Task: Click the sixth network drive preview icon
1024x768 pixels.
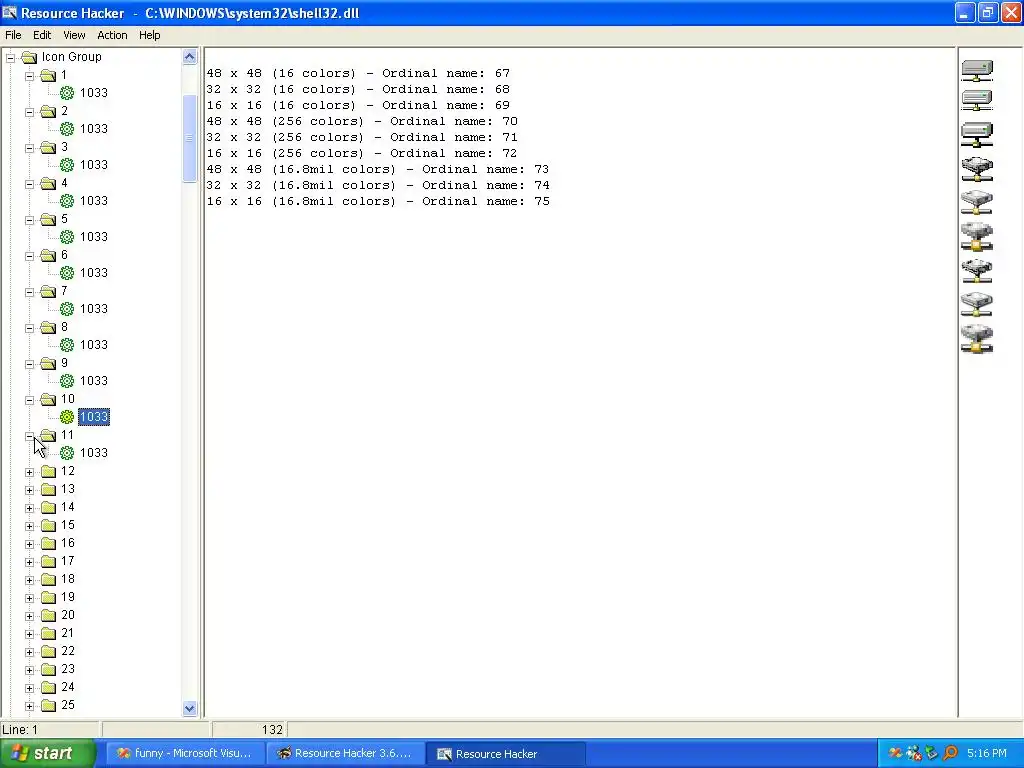Action: click(977, 236)
